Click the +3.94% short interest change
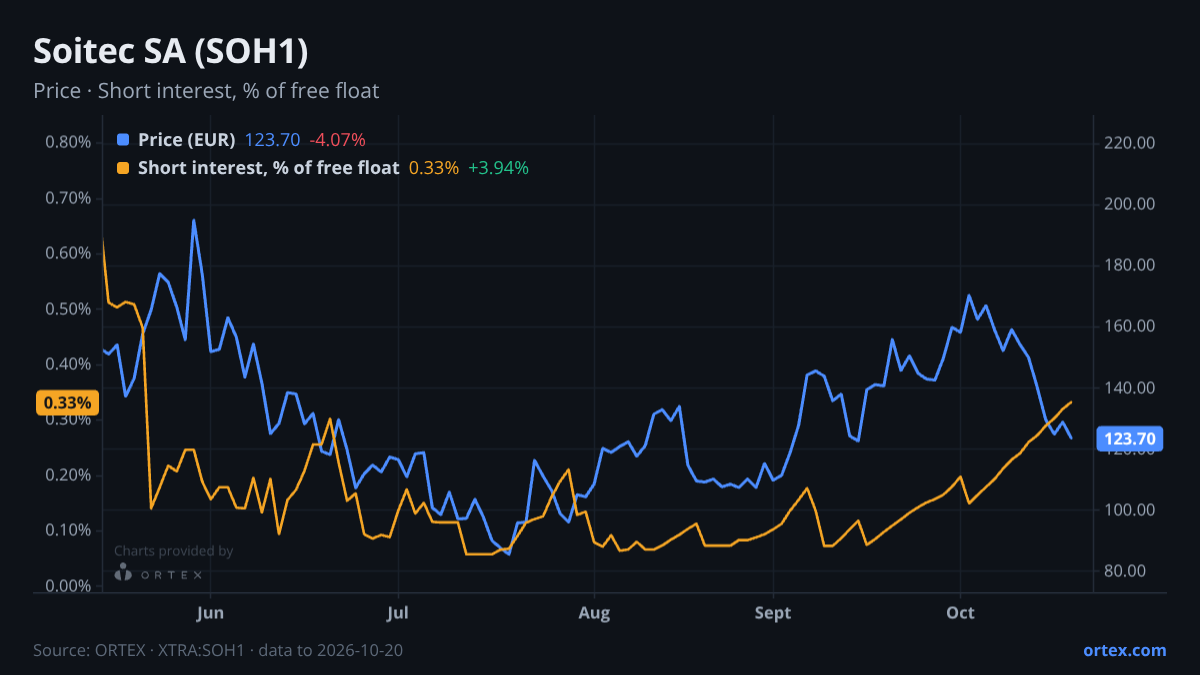 click(498, 168)
